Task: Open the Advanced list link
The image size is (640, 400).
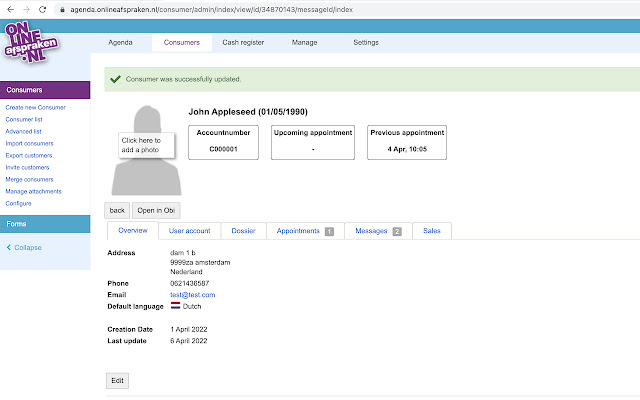Action: click(23, 131)
